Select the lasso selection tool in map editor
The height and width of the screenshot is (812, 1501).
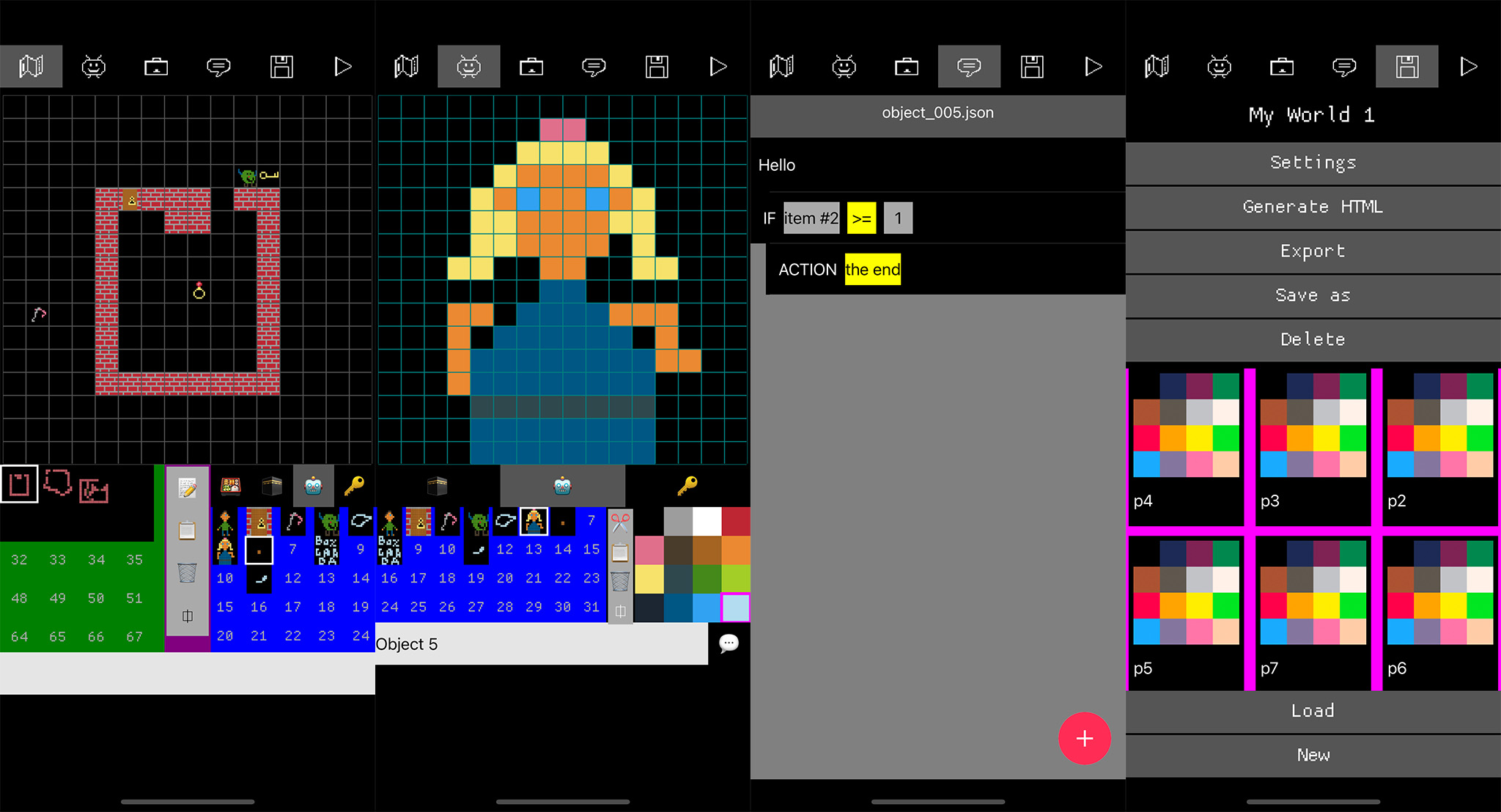57,483
